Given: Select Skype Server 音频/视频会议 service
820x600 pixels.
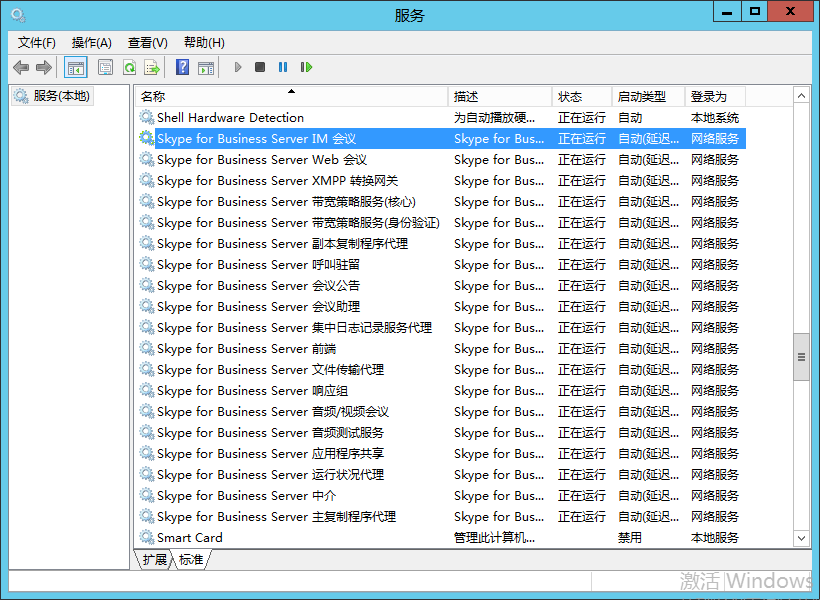Looking at the screenshot, I should (x=441, y=411).
